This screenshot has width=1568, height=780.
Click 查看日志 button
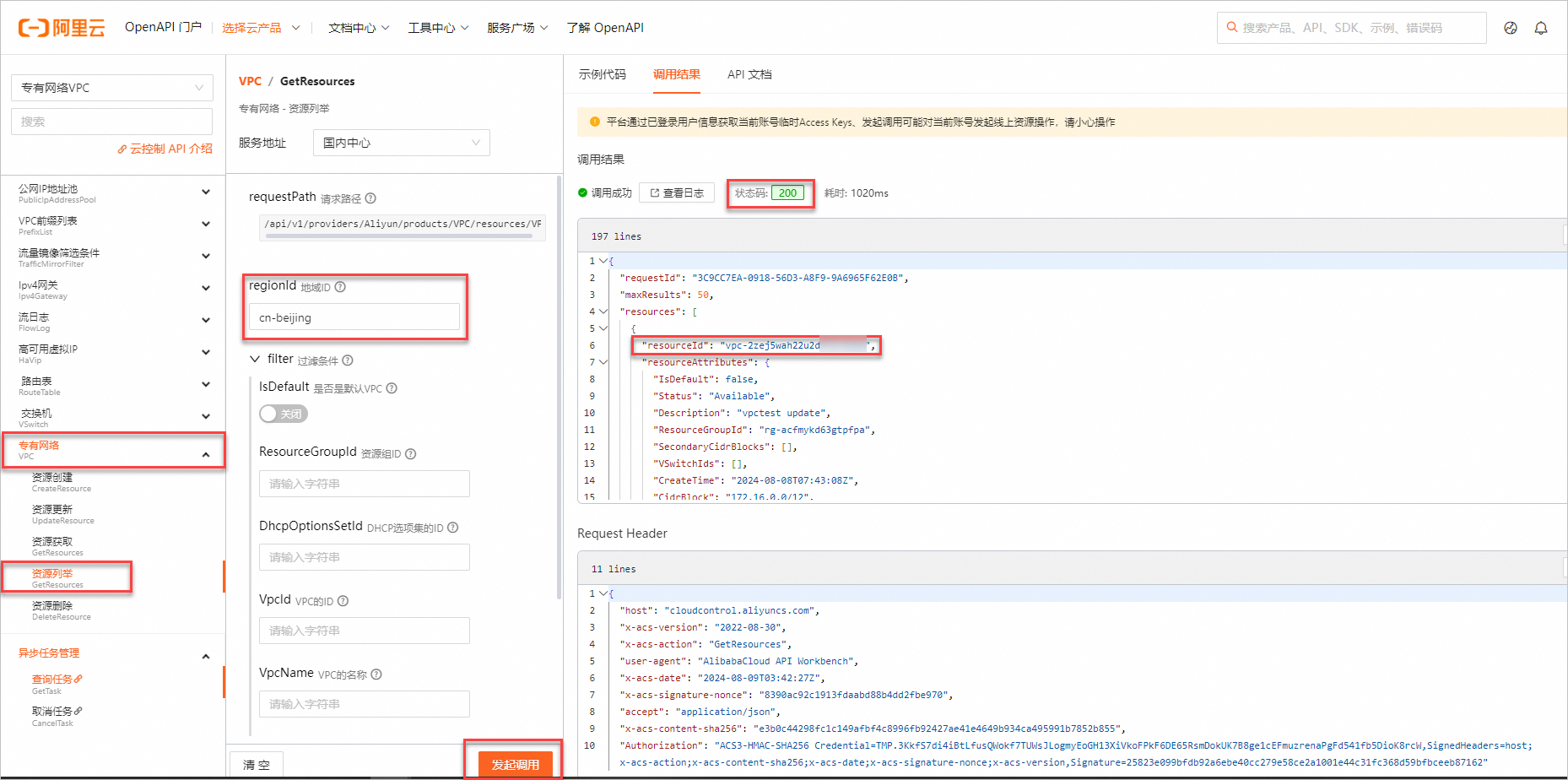pyautogui.click(x=677, y=192)
